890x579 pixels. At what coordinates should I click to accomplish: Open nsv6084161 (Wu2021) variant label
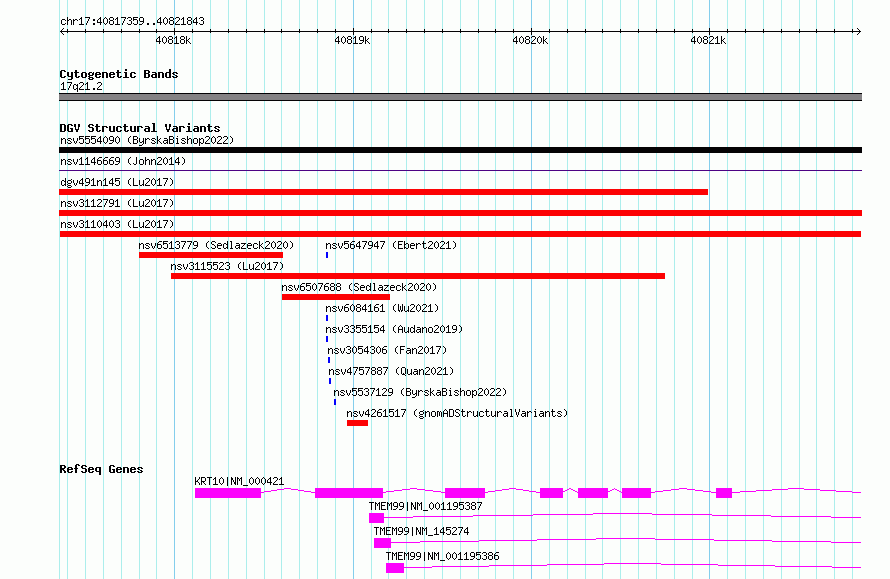click(x=382, y=308)
